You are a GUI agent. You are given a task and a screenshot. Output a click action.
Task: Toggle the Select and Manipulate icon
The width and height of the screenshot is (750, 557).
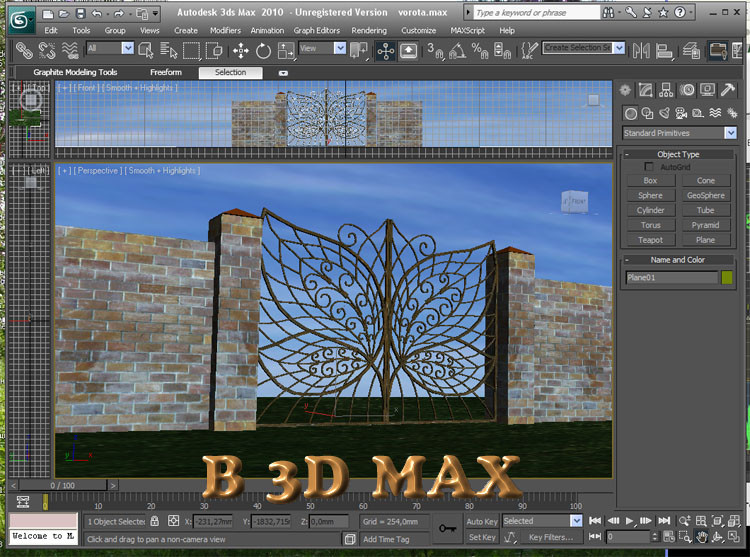pyautogui.click(x=386, y=50)
